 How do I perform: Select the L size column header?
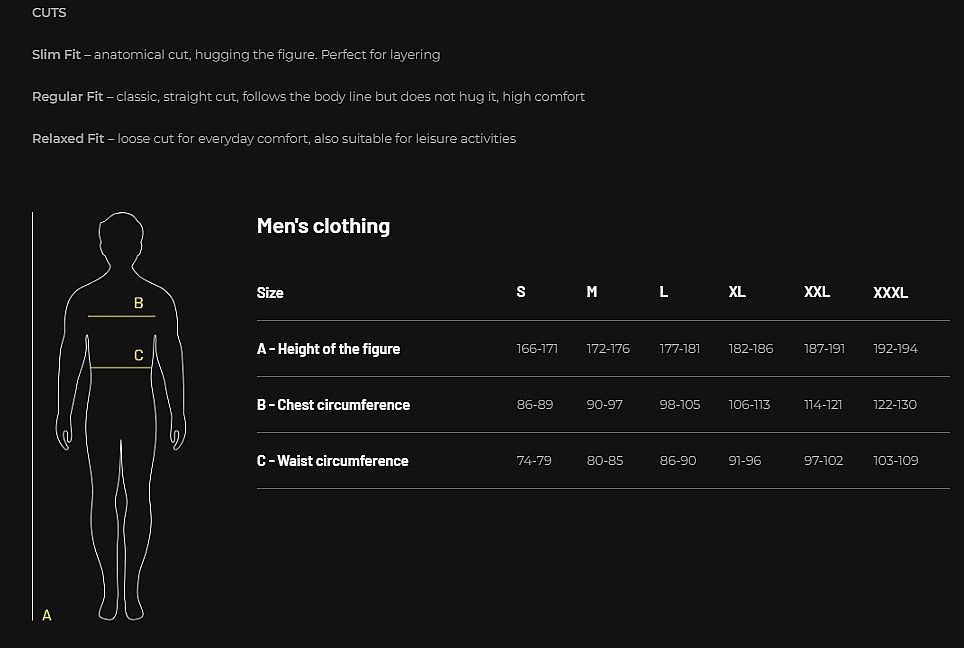point(664,292)
